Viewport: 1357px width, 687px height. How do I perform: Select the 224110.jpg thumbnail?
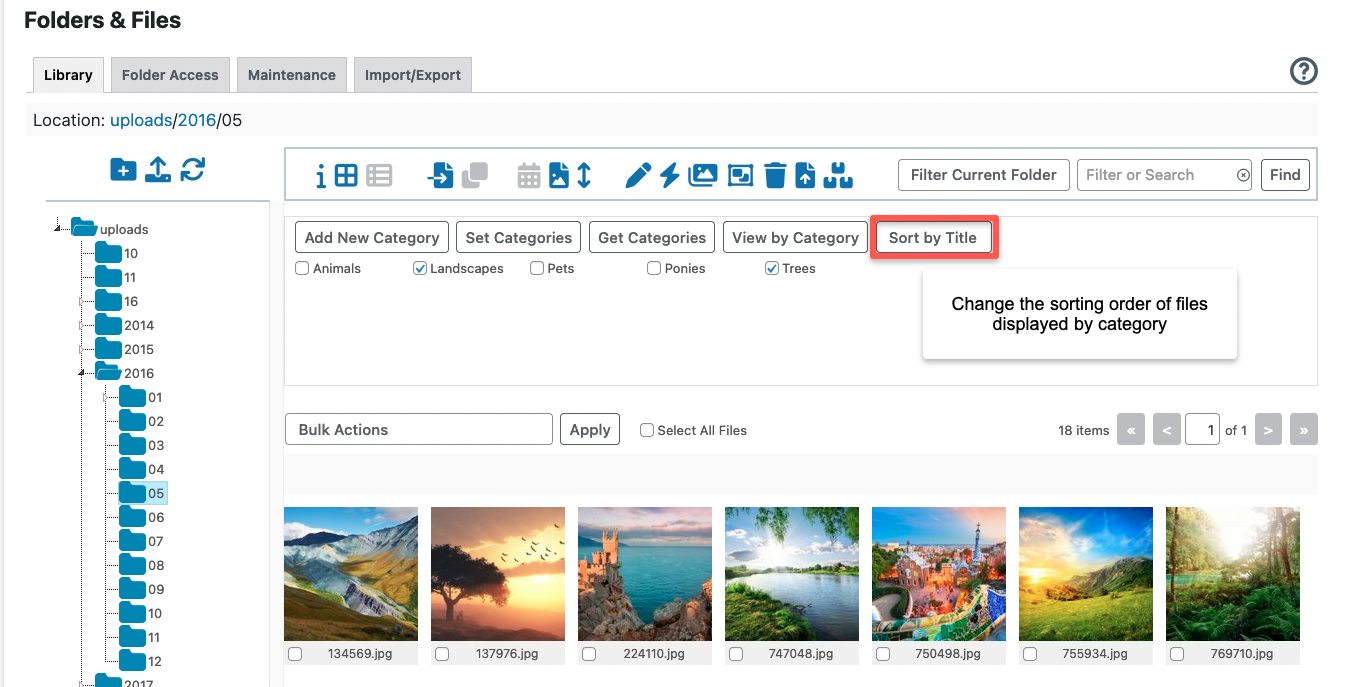[x=645, y=574]
